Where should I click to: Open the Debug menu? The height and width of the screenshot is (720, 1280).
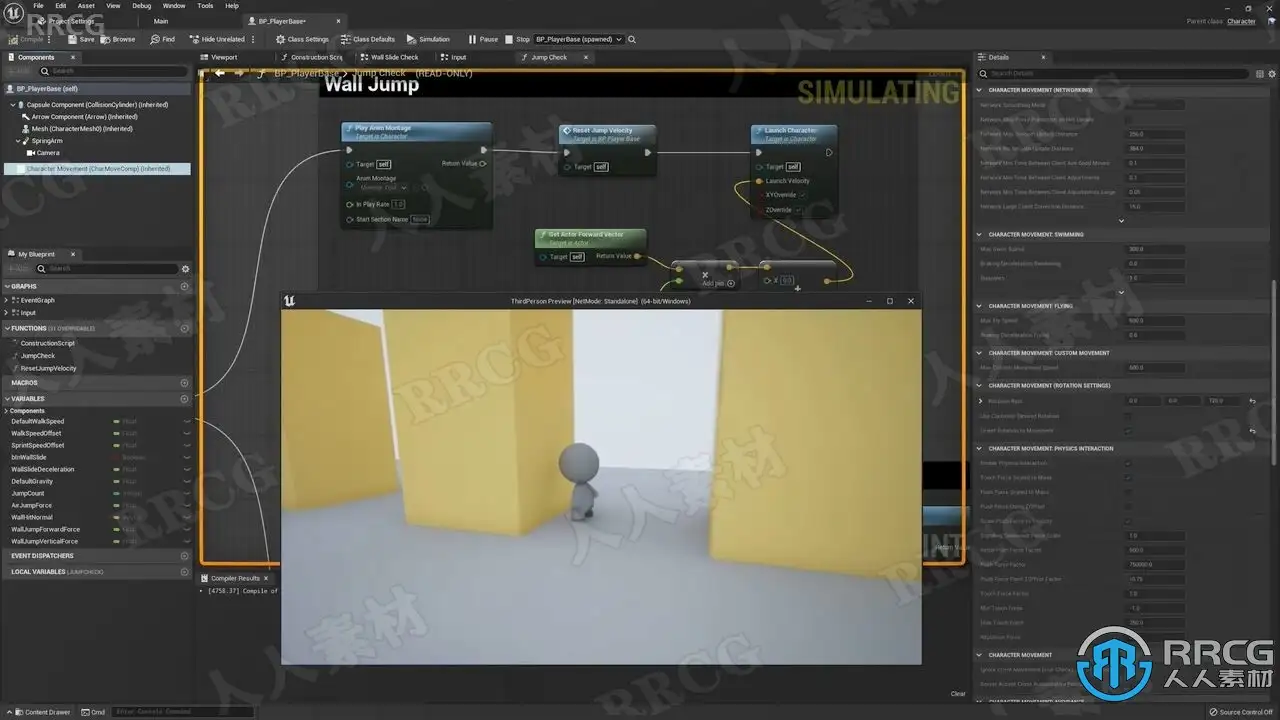(142, 6)
